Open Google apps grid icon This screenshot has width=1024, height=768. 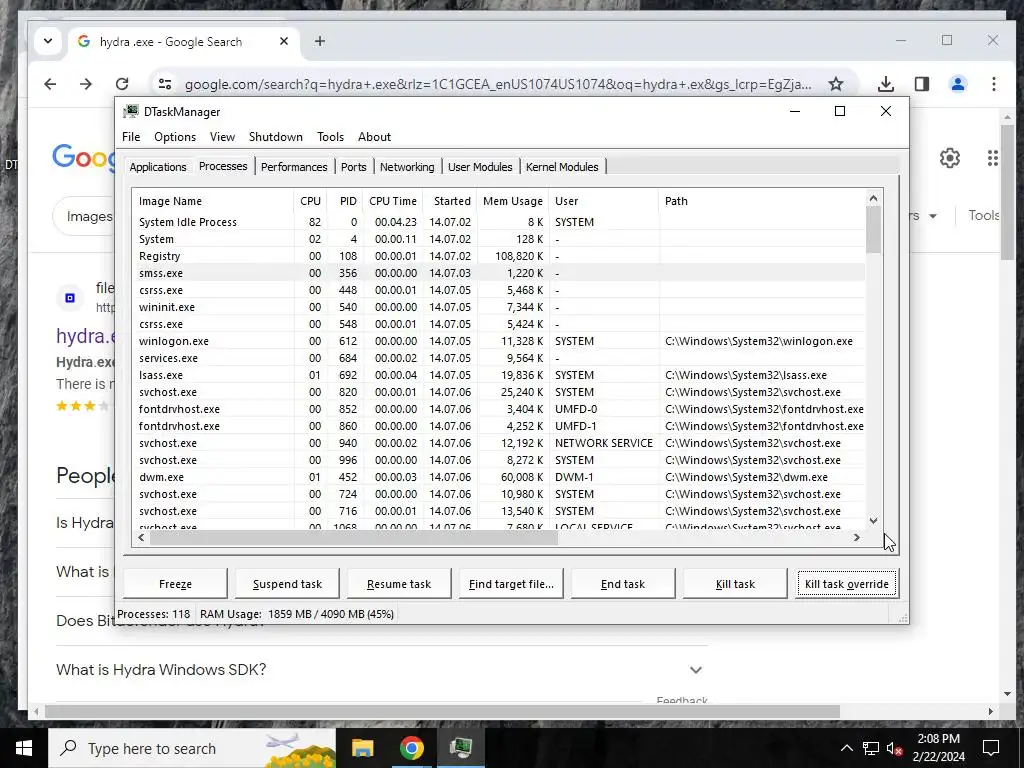click(993, 157)
